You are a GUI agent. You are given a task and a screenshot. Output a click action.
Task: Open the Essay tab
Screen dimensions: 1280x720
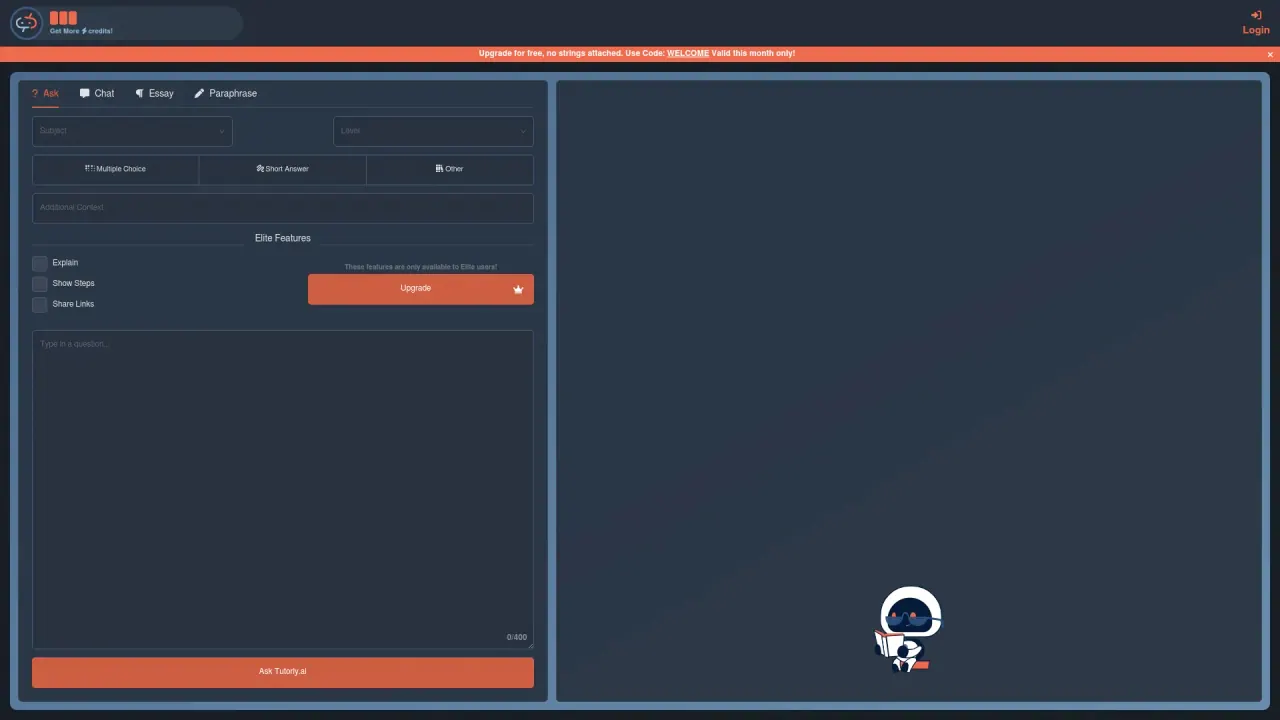point(154,93)
